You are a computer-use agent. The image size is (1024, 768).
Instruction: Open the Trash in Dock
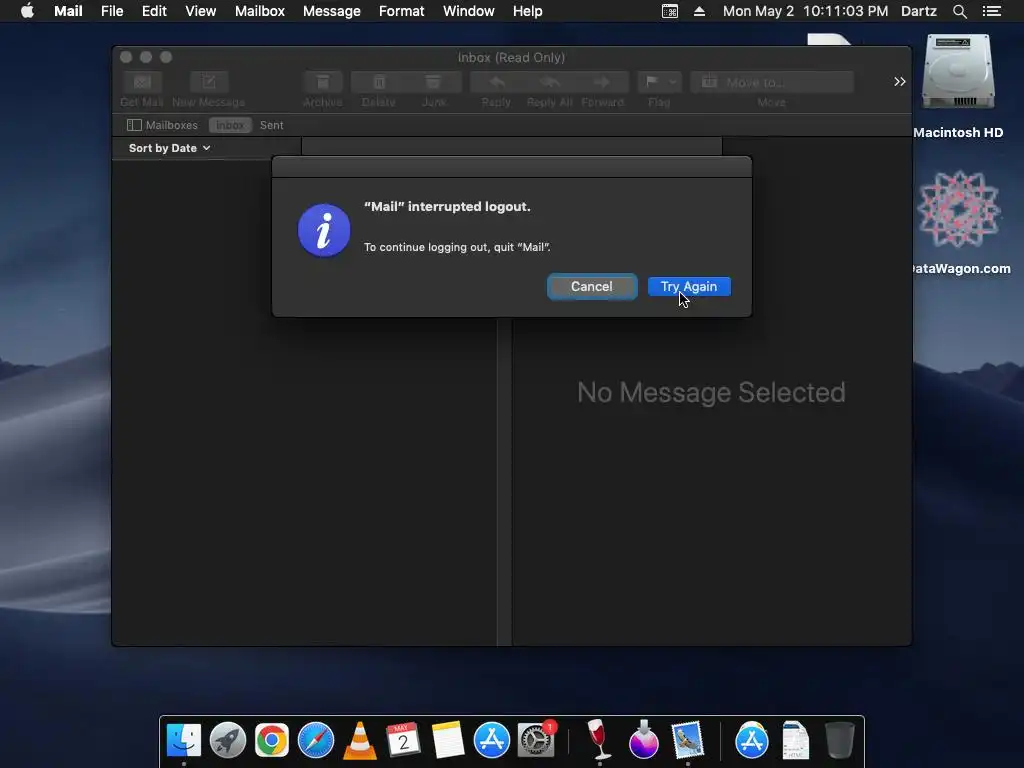[840, 740]
